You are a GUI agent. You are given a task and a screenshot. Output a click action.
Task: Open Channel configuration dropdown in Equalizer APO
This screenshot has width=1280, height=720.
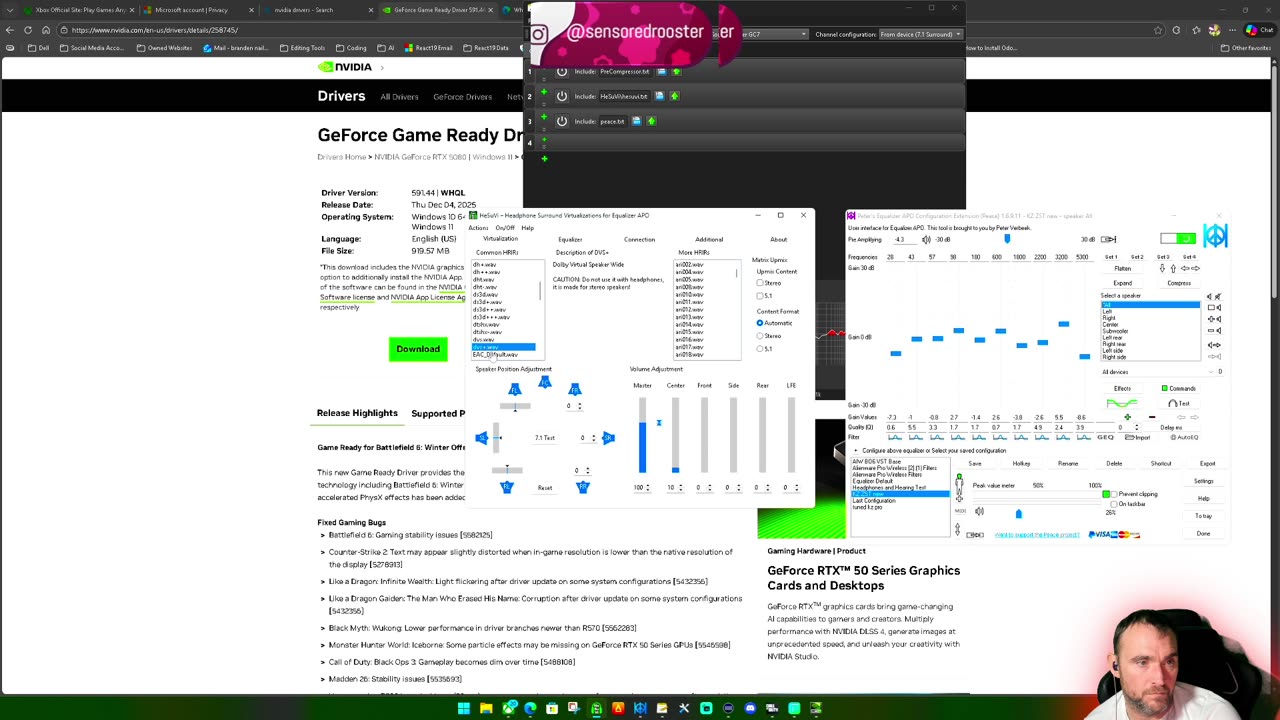pos(921,34)
